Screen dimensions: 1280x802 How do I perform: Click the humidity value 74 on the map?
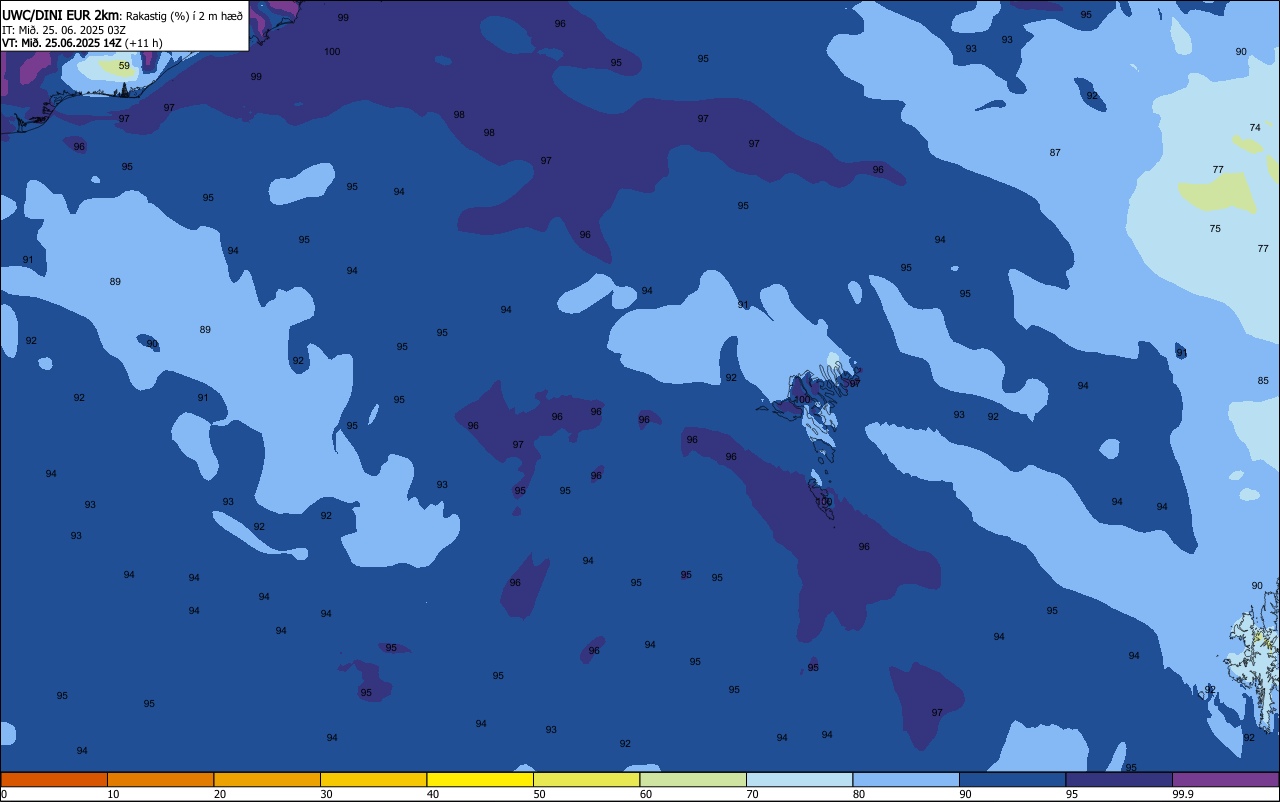(x=1255, y=127)
